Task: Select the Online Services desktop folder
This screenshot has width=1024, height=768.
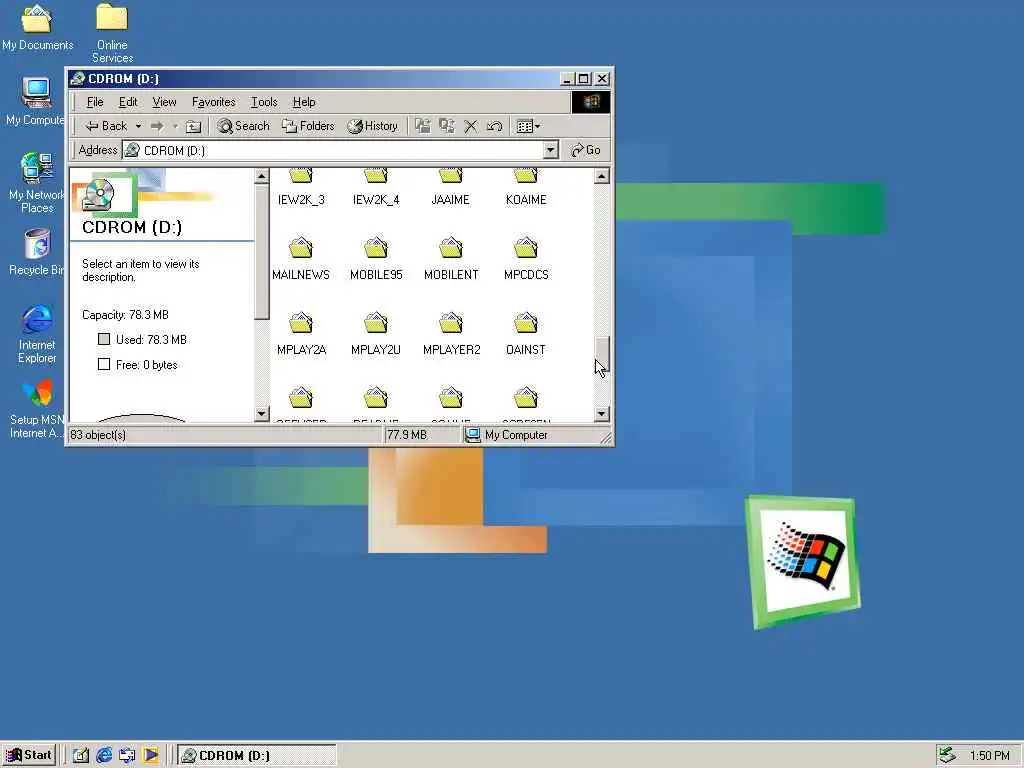Action: click(x=112, y=33)
